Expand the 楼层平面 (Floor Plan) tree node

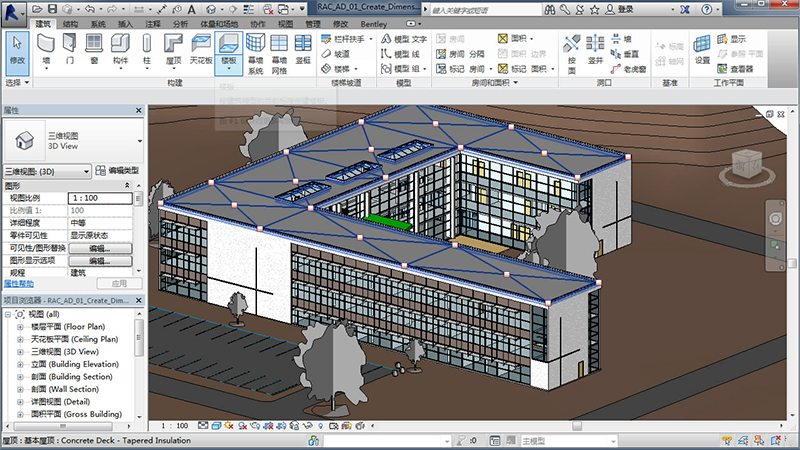pyautogui.click(x=20, y=327)
